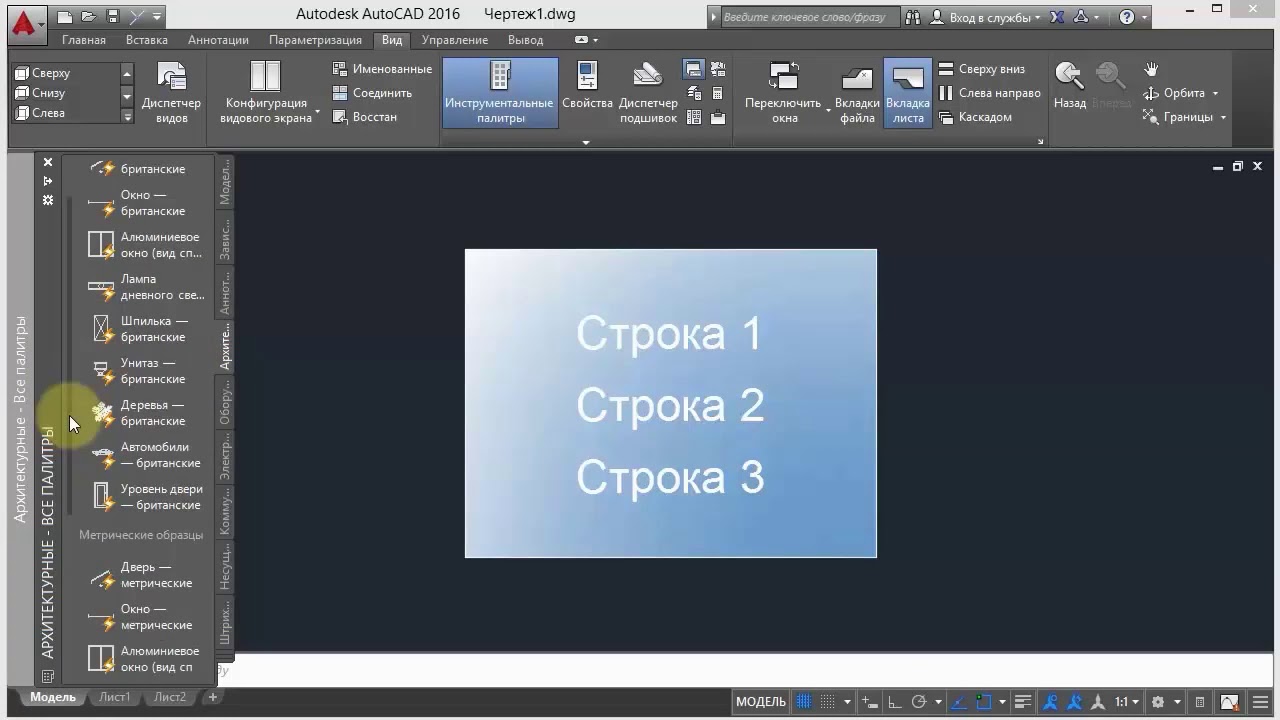Open the Электр... palette tab

[x=225, y=456]
